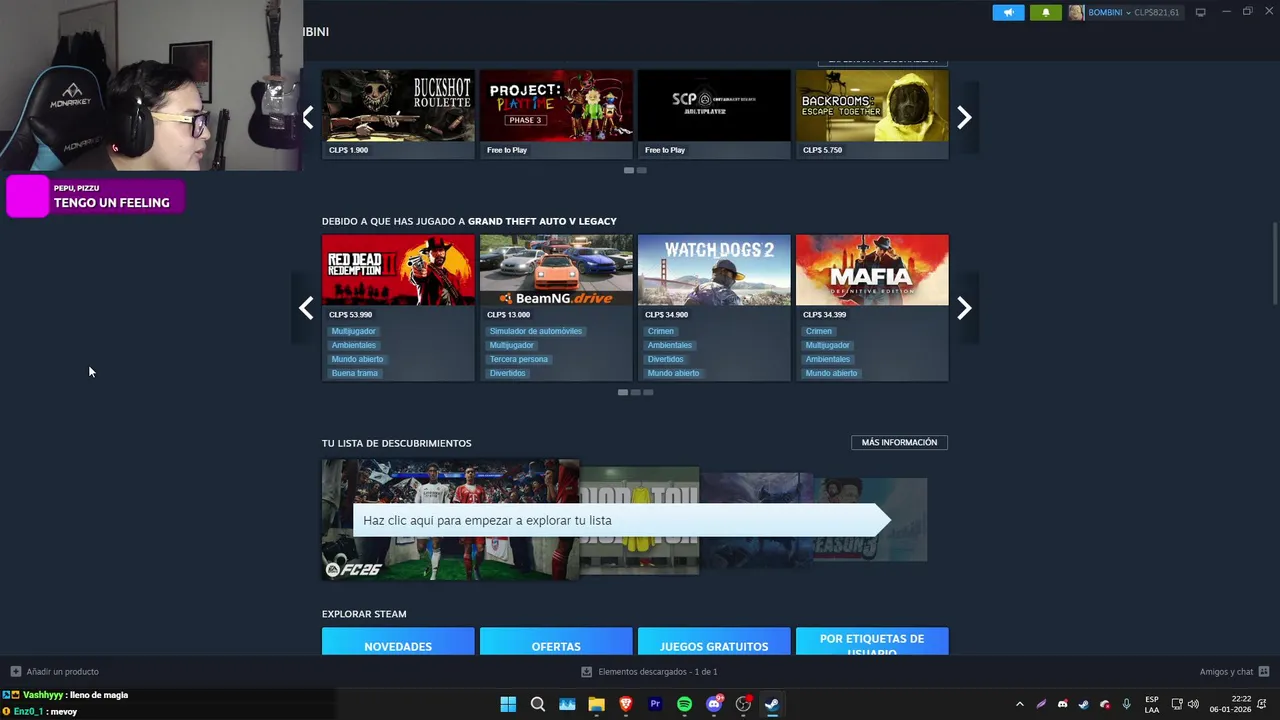
Task: Open Premiere Pro from taskbar
Action: 655,704
